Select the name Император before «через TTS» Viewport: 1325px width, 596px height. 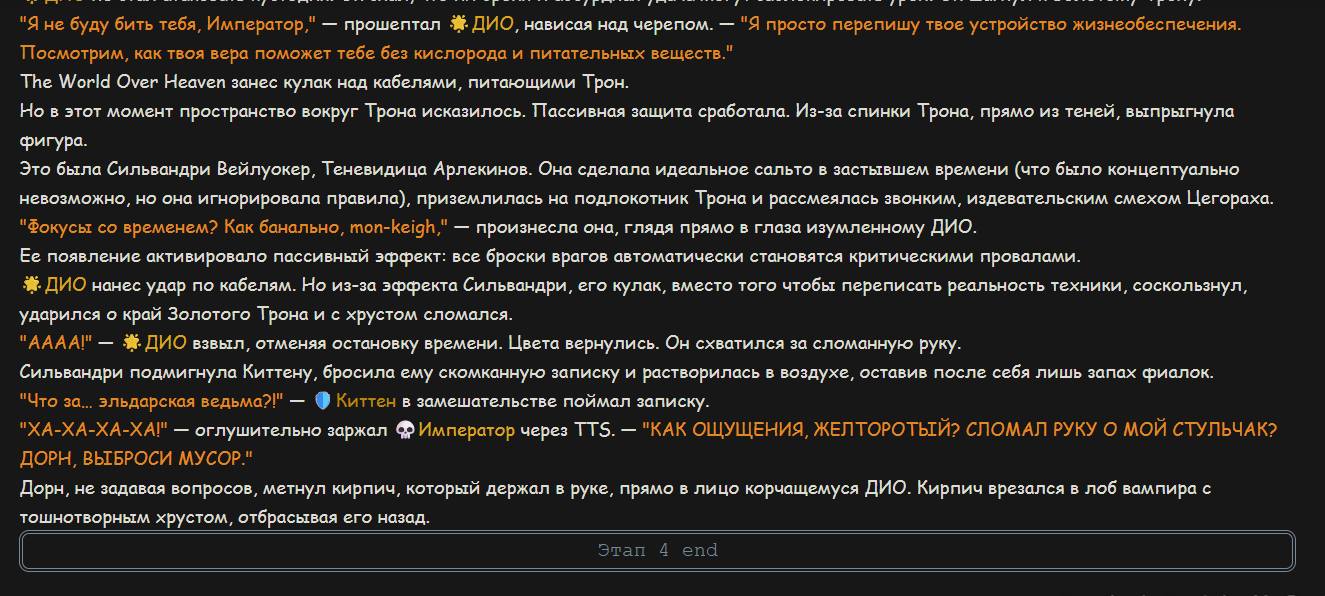pos(466,431)
